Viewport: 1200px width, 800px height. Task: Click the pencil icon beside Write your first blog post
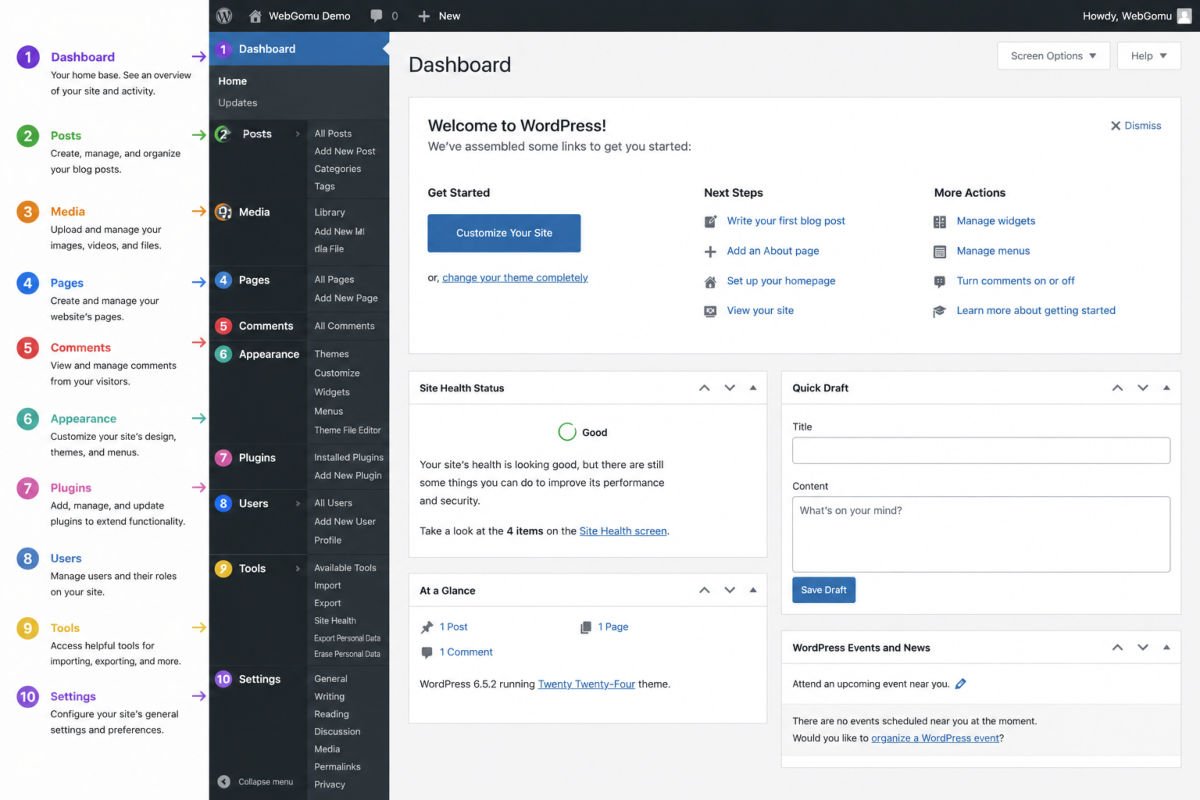click(x=710, y=221)
